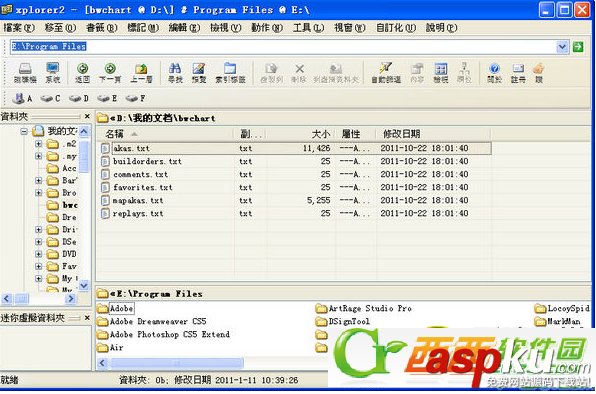The height and width of the screenshot is (394, 596).
Task: Switch to drive F in the drive bar
Action: [135, 98]
